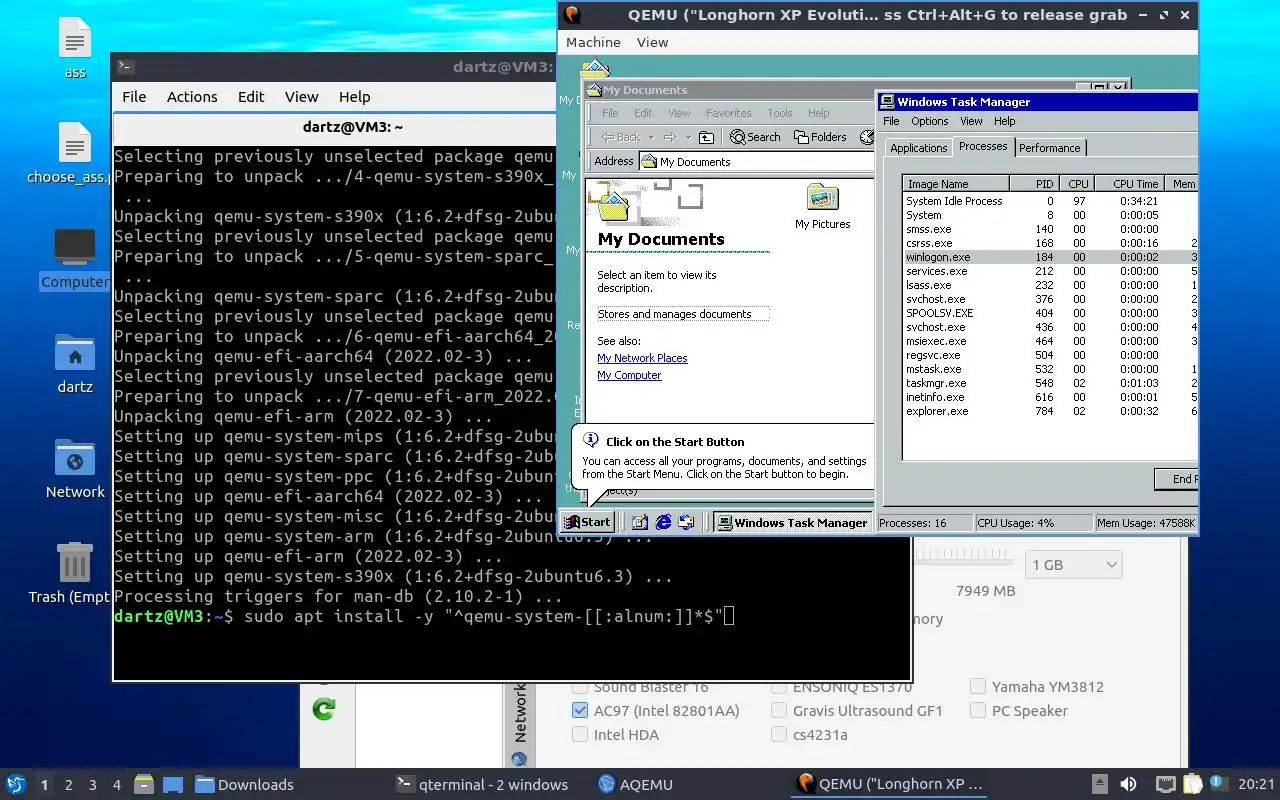Open My Documents Favorites menu

coord(728,113)
